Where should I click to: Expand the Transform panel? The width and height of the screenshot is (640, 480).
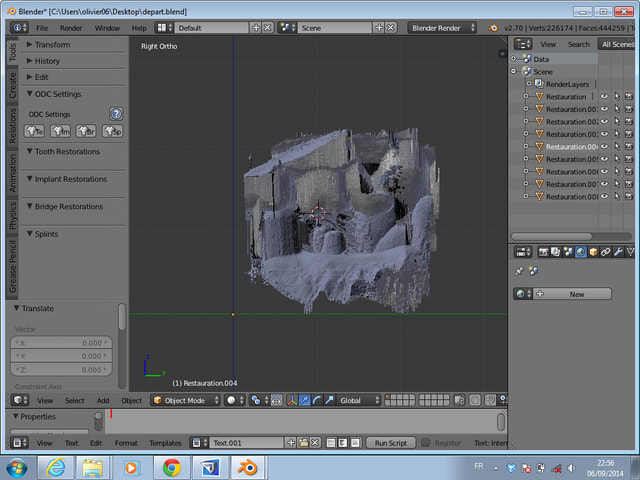51,45
